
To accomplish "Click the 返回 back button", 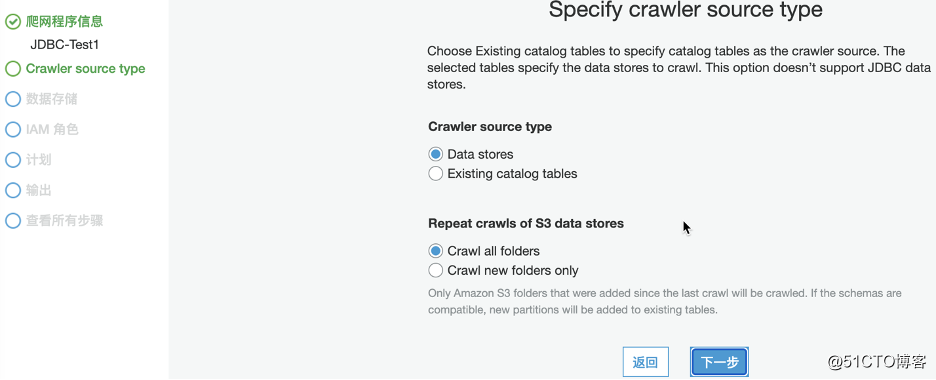I will [645, 362].
